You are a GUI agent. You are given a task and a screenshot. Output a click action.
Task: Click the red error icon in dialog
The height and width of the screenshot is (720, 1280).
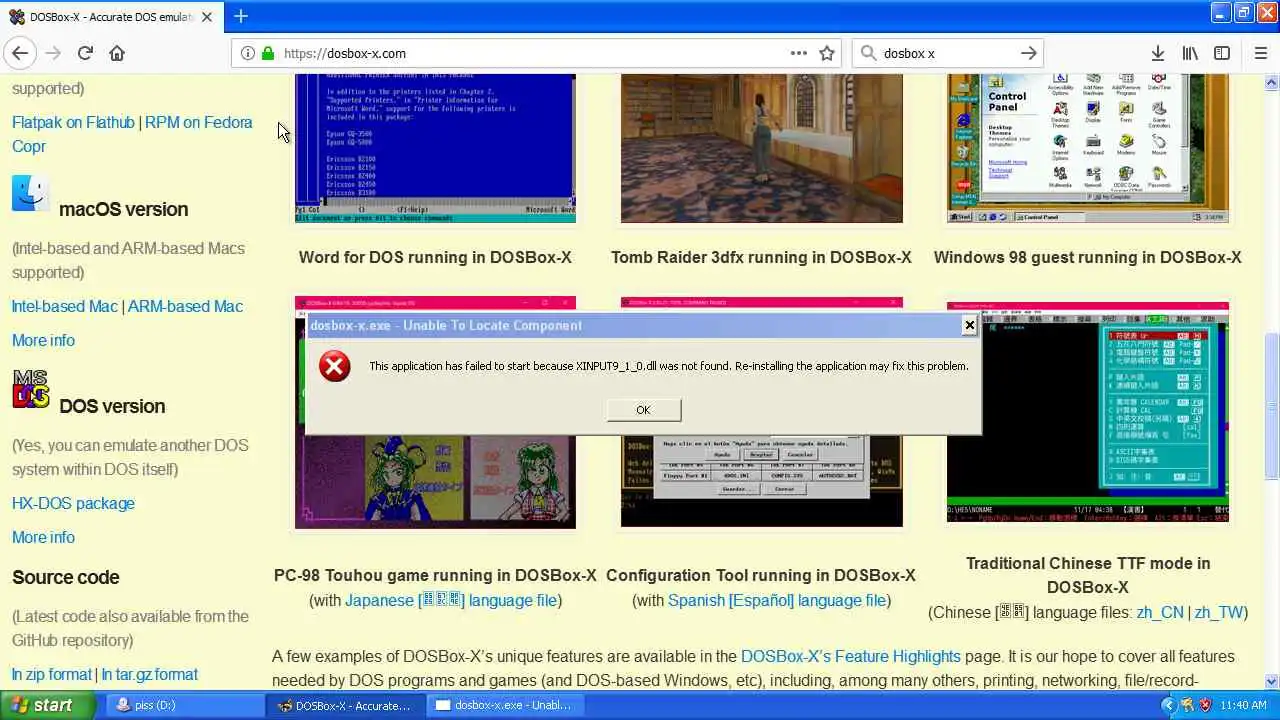[x=335, y=366]
